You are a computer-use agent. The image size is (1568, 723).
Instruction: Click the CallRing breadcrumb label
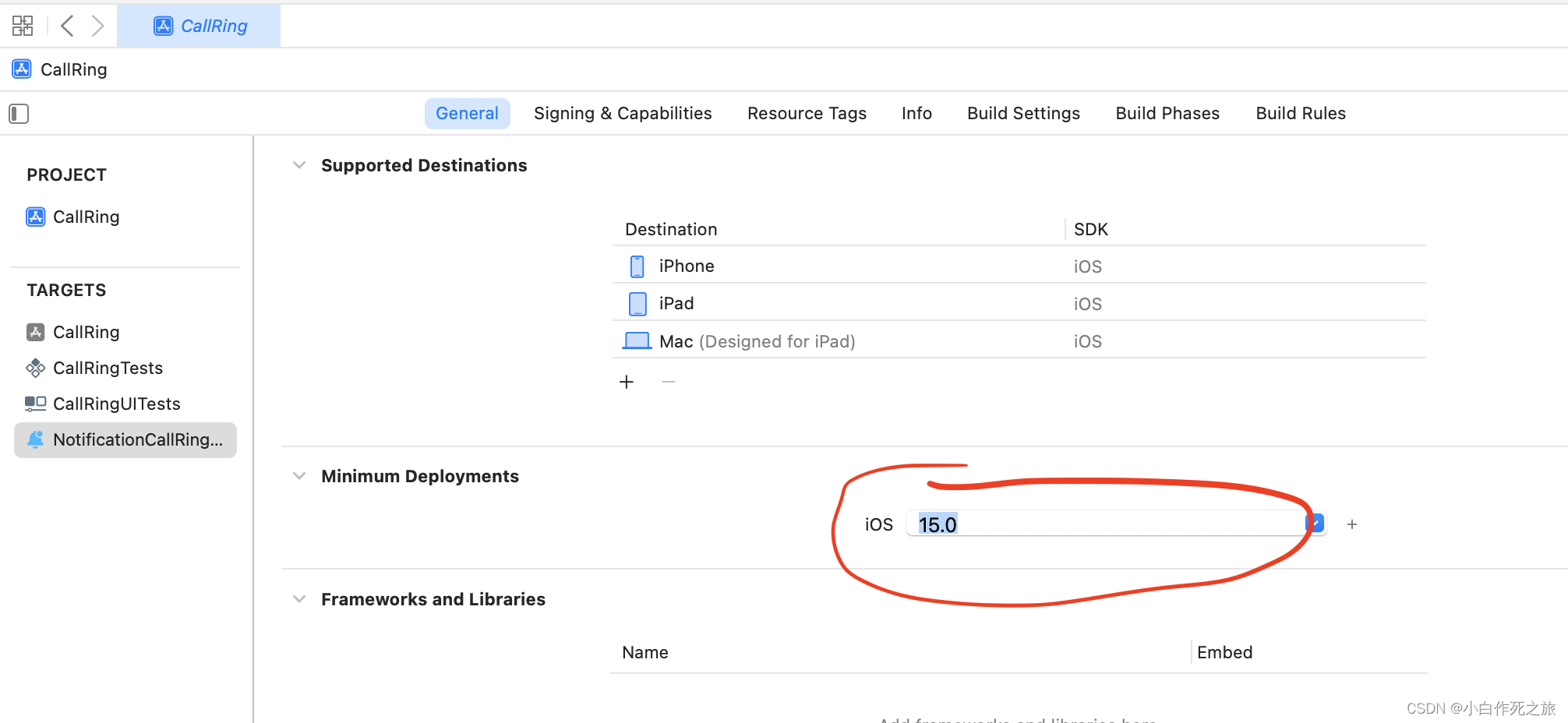coord(74,69)
